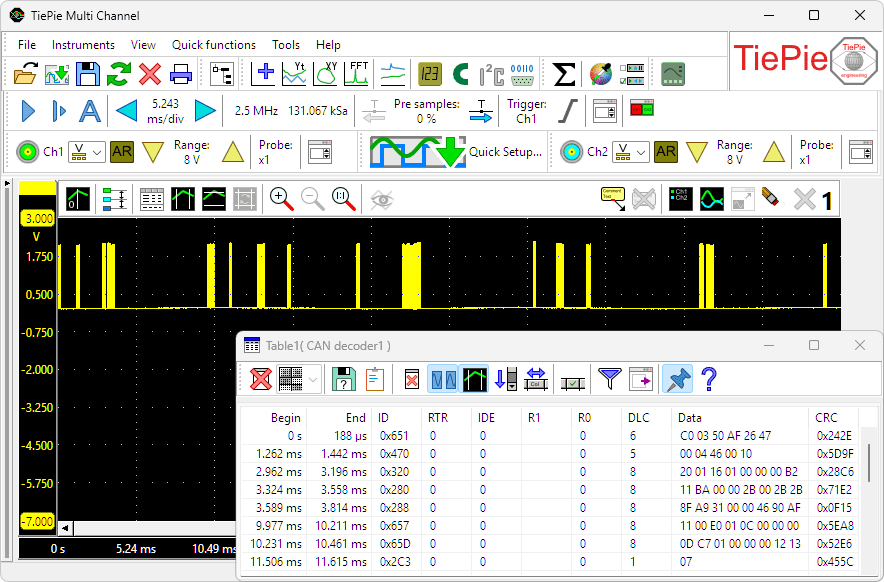
Task: Click the comment text annotation icon
Action: [x=613, y=199]
